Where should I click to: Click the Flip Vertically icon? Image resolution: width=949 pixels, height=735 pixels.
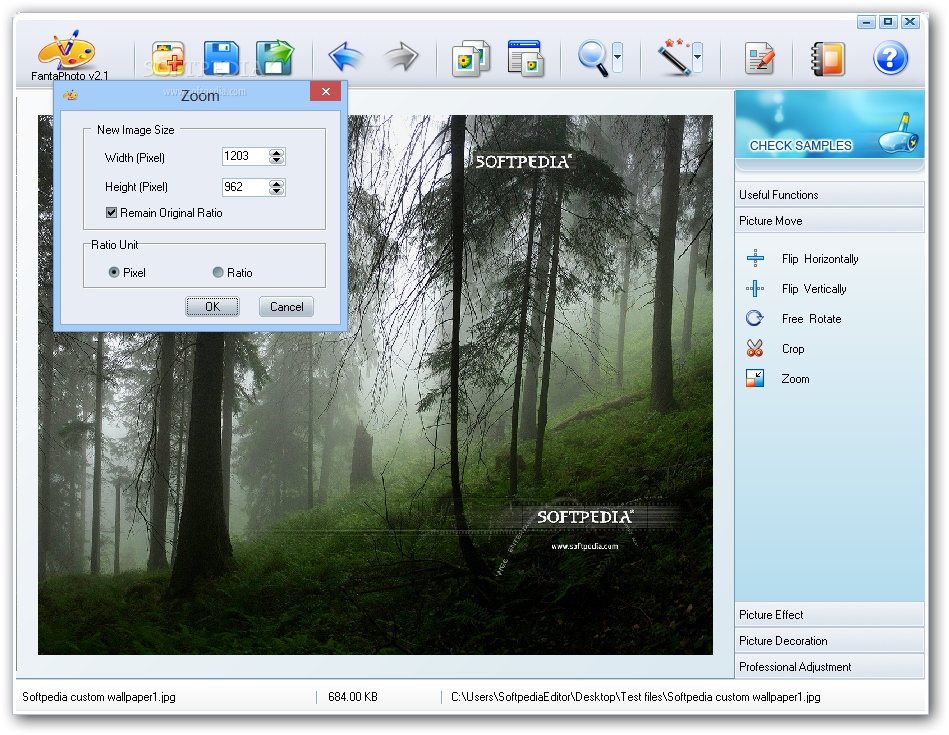coord(755,288)
